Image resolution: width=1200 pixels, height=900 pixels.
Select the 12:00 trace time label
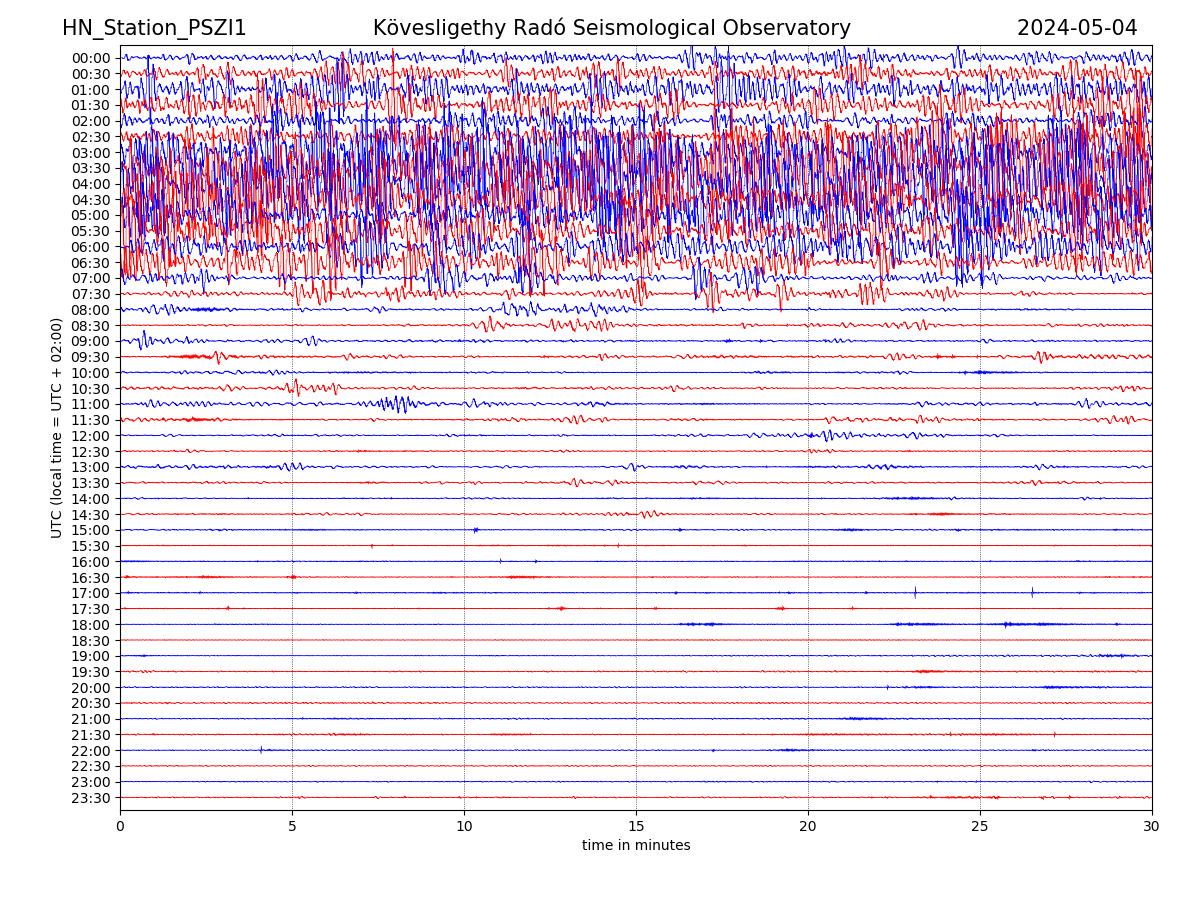[x=91, y=436]
